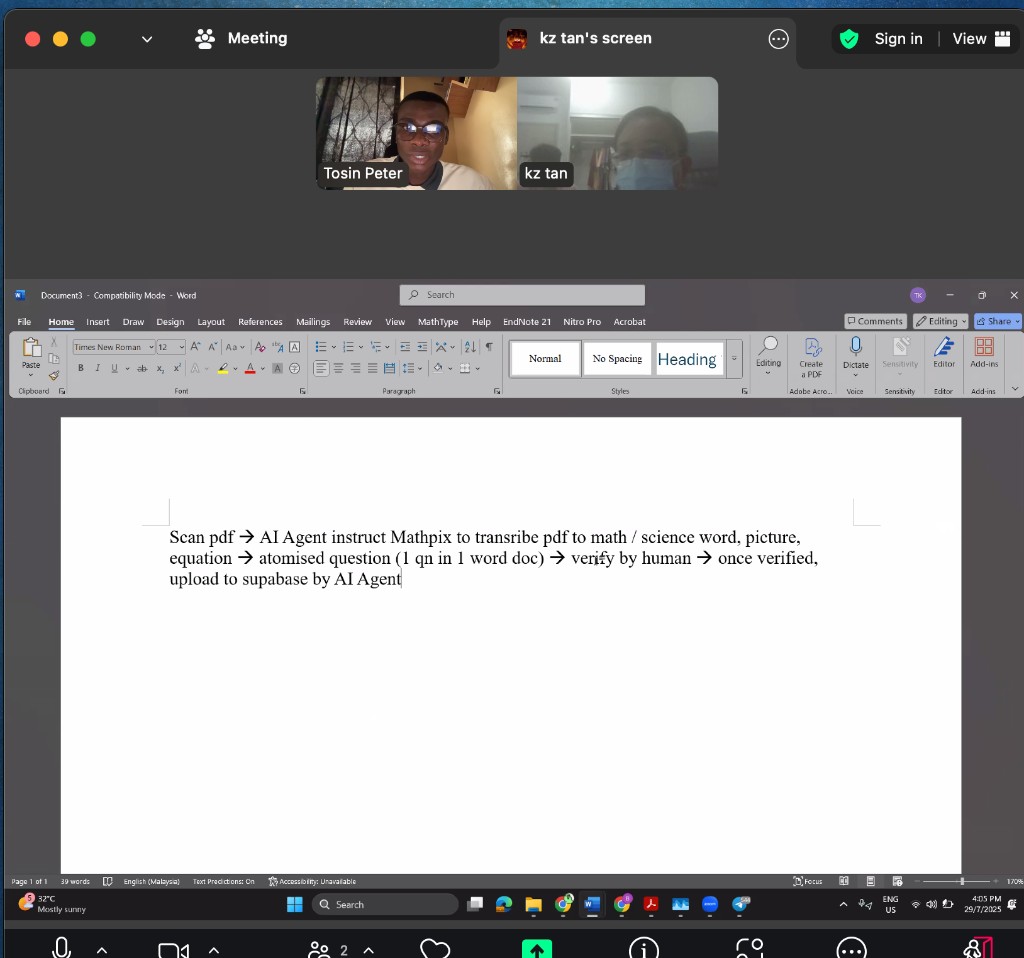Toggle character shading button

pyautogui.click(x=278, y=368)
